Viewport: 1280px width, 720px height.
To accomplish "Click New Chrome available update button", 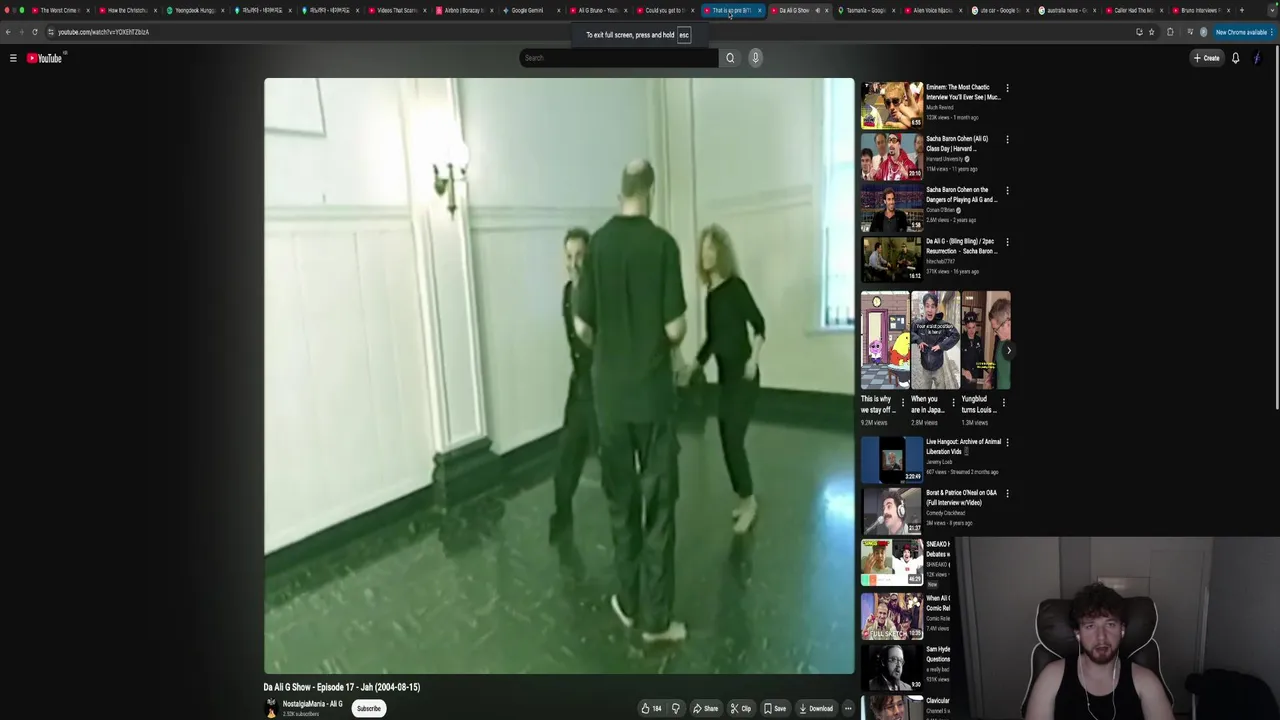I will [x=1241, y=32].
